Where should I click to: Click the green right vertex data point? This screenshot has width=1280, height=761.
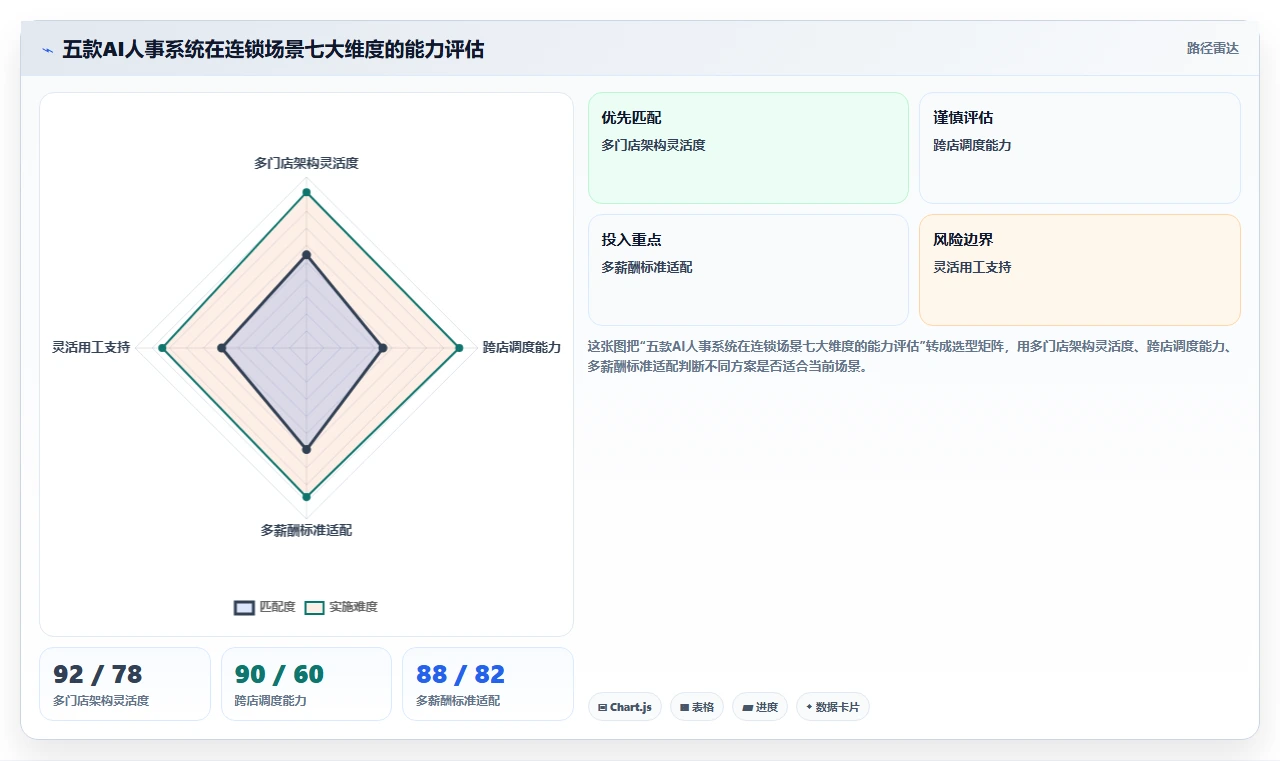[x=459, y=348]
